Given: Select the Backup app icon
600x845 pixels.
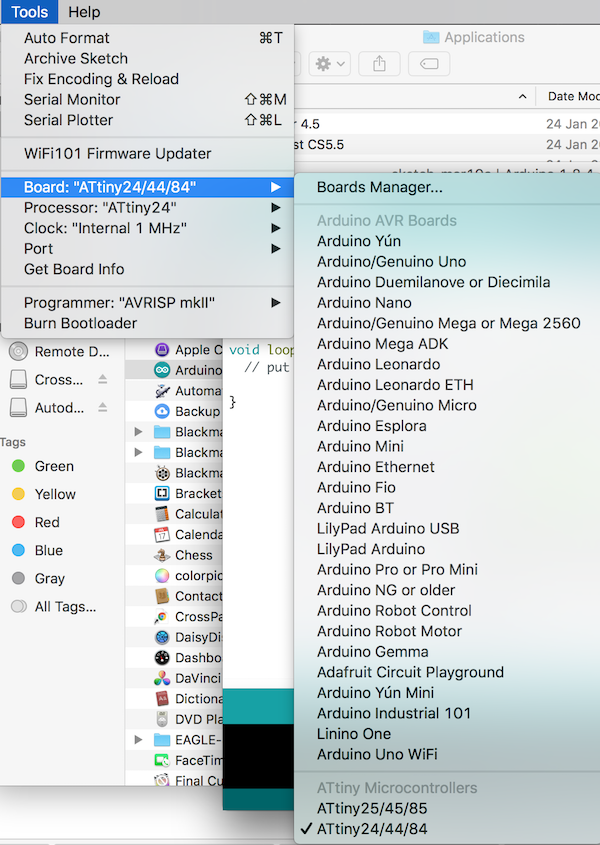Looking at the screenshot, I should click(x=162, y=411).
